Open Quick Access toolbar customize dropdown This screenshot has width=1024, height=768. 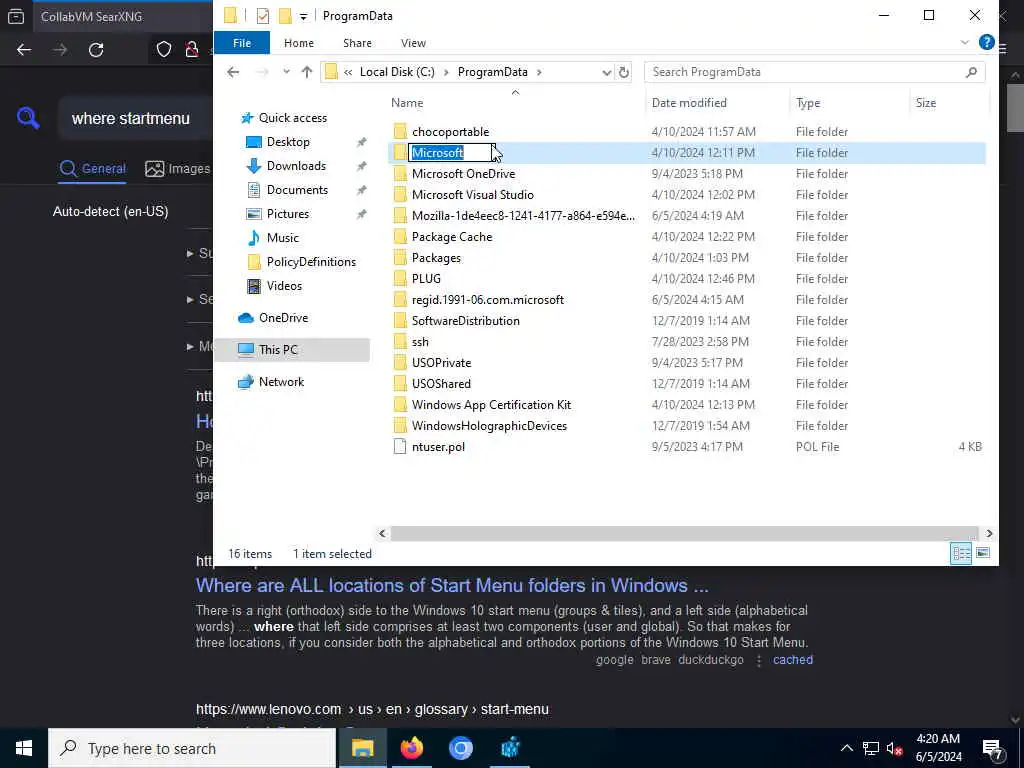pyautogui.click(x=303, y=16)
